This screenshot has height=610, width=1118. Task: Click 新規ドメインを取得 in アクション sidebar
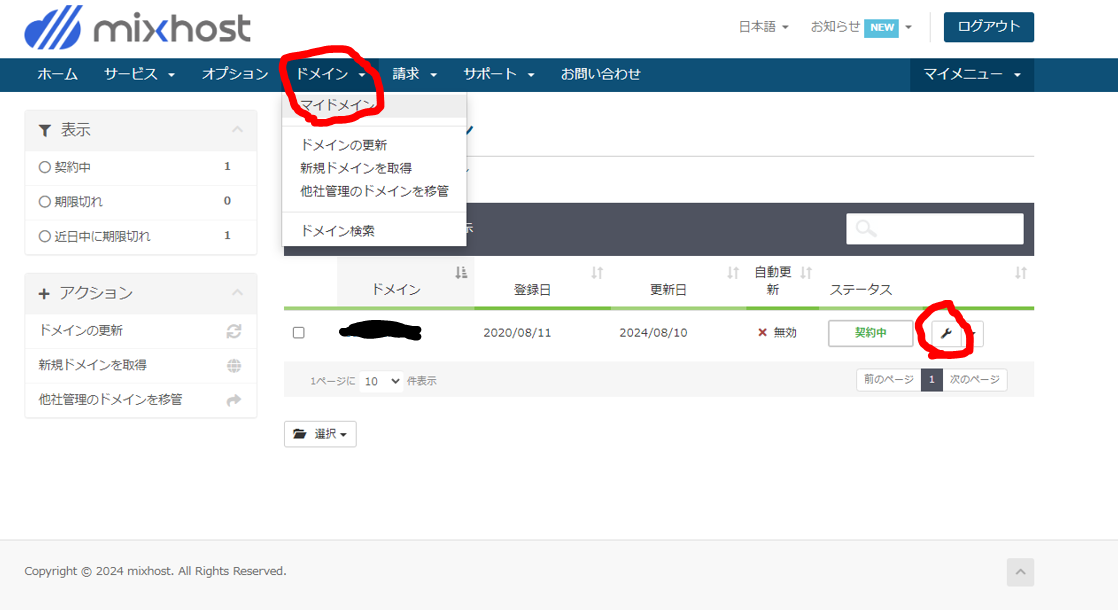point(140,366)
